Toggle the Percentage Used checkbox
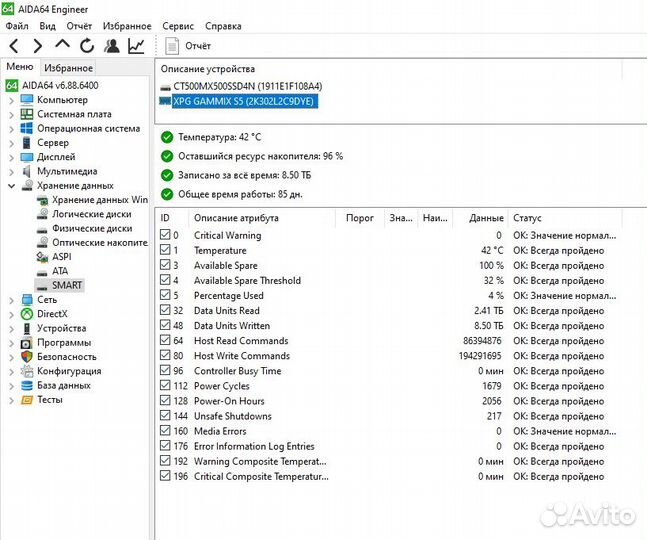647x540 pixels. pyautogui.click(x=165, y=295)
